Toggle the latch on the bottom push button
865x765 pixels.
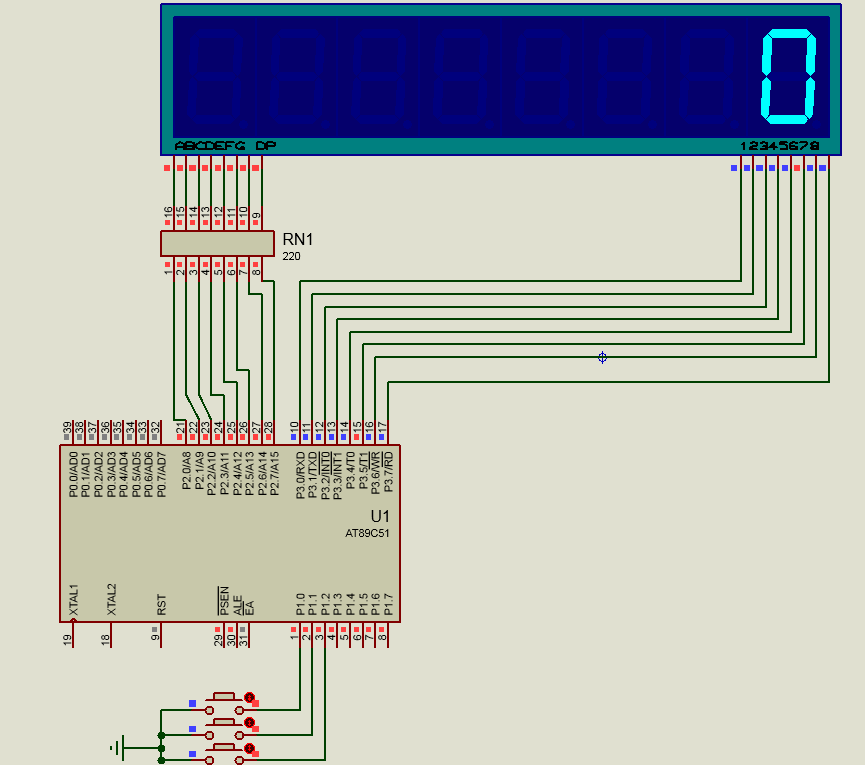[250, 748]
